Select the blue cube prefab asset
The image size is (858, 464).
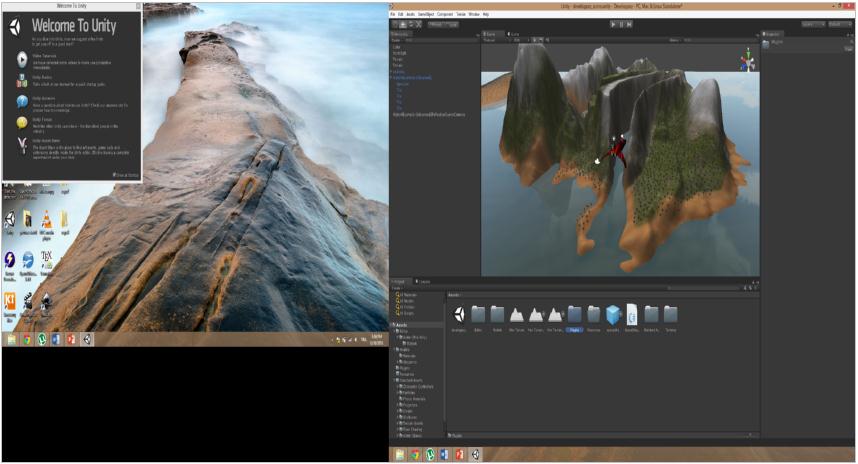click(613, 314)
